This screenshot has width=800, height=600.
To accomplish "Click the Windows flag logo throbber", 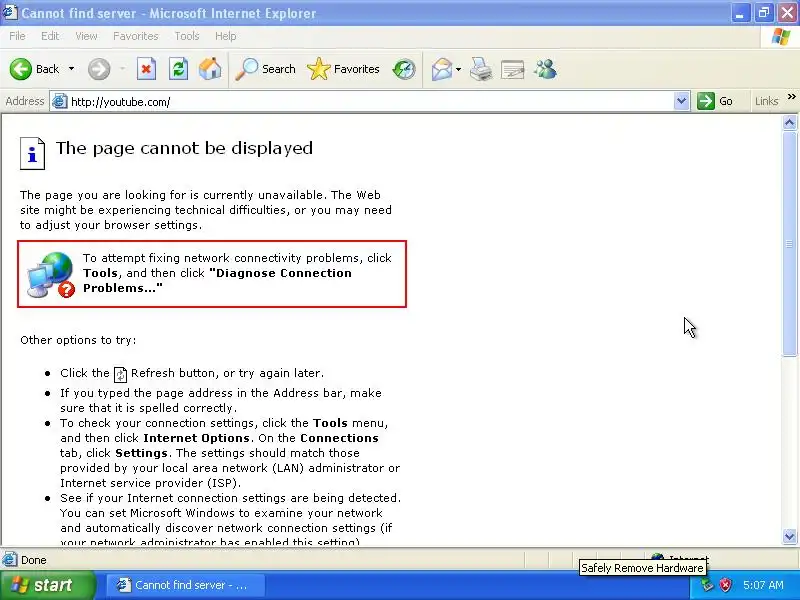I will coord(781,36).
